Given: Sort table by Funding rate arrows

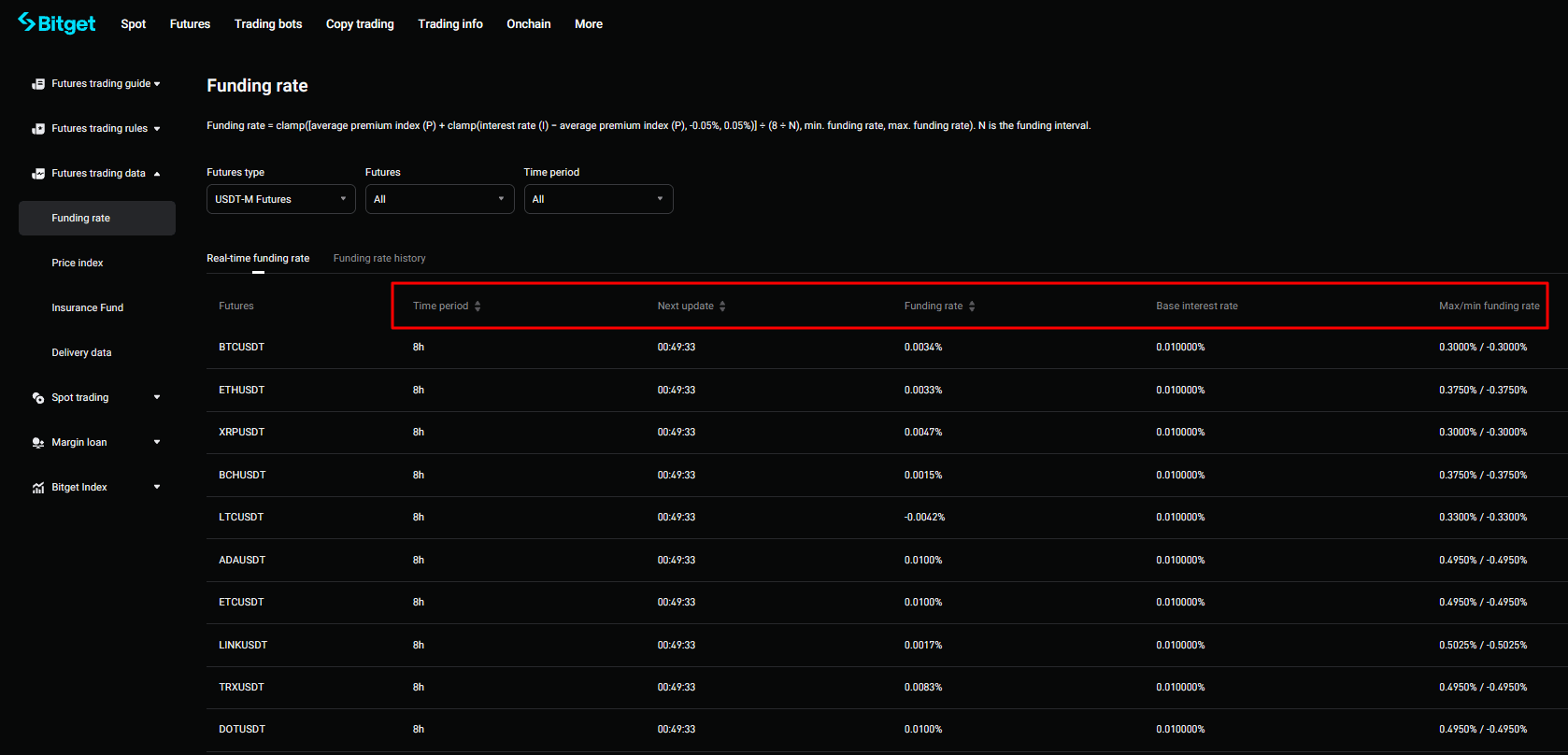Looking at the screenshot, I should tap(972, 306).
